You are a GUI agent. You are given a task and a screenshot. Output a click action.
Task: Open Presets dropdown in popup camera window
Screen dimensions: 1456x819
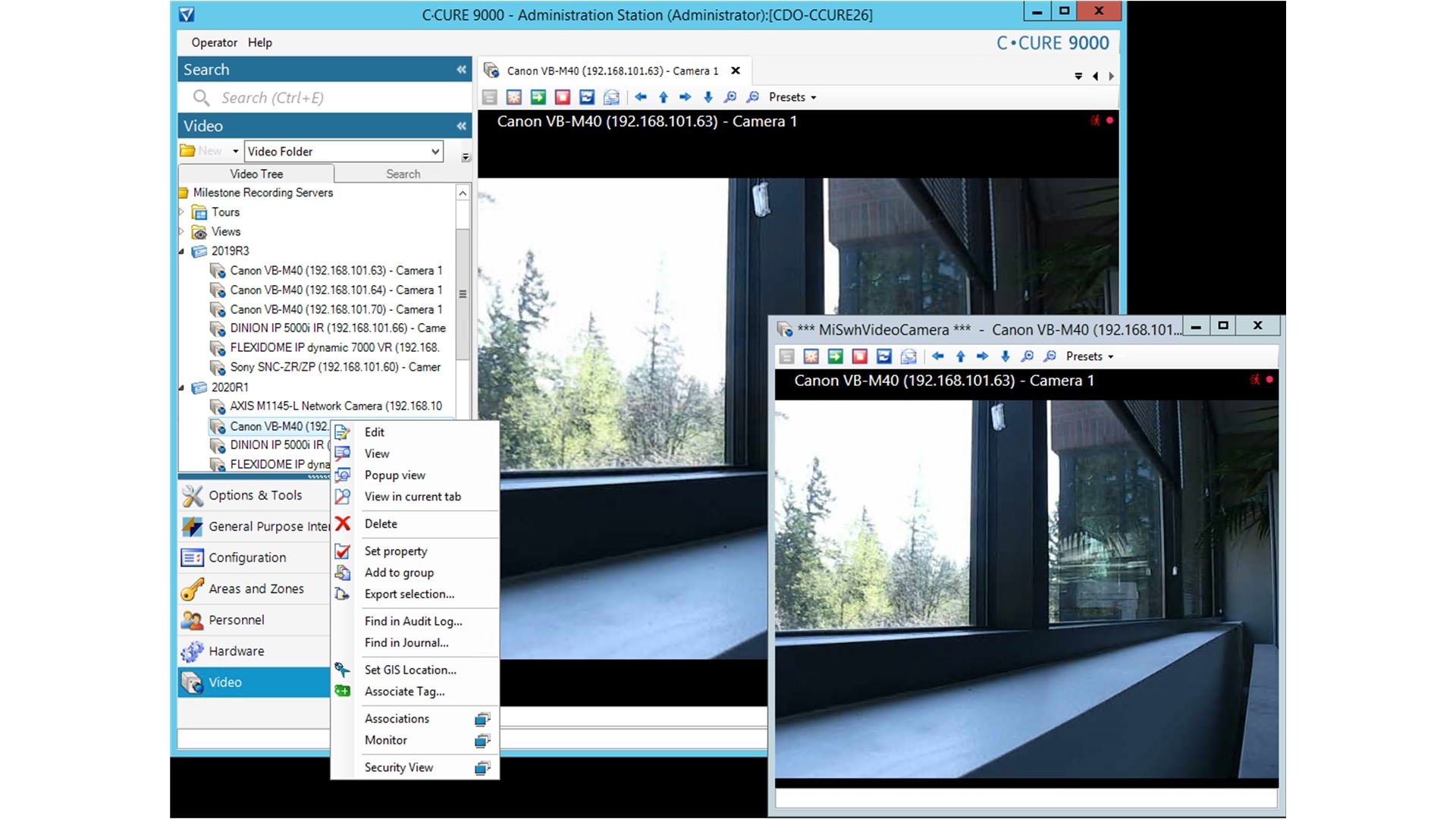pos(1090,356)
